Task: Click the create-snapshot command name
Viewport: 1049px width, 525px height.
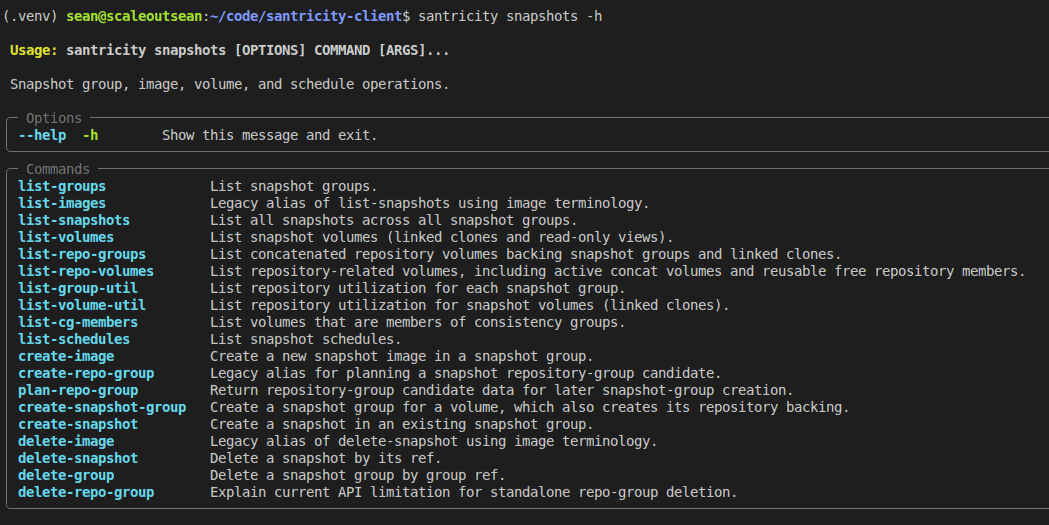Action: pyautogui.click(x=78, y=425)
